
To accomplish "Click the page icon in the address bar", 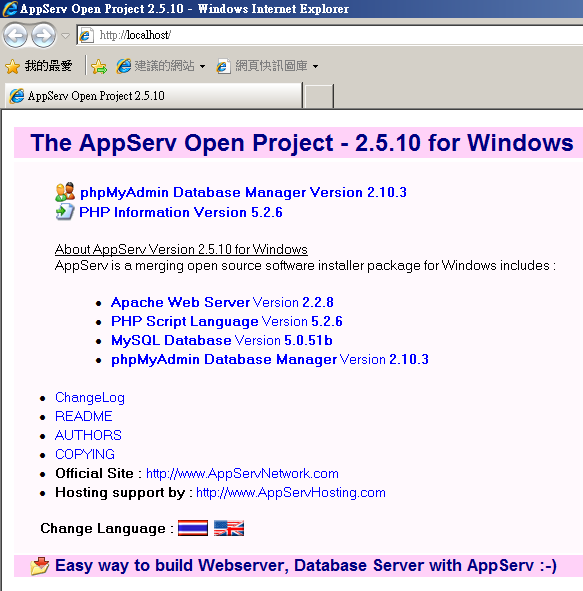I will pos(86,35).
